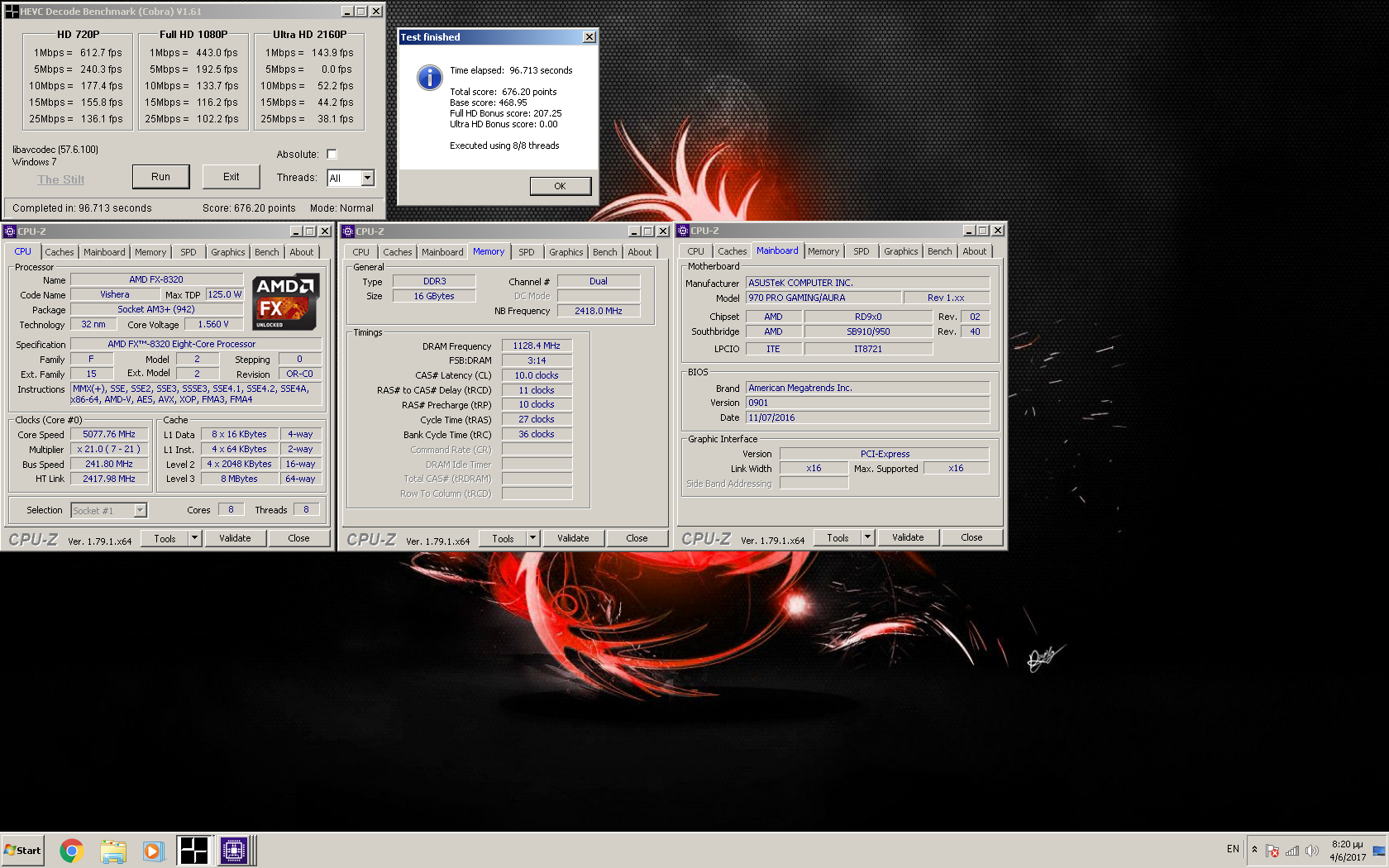Click Show Desktop button at taskbar end
Screen dimensions: 1389x868
1379,850
